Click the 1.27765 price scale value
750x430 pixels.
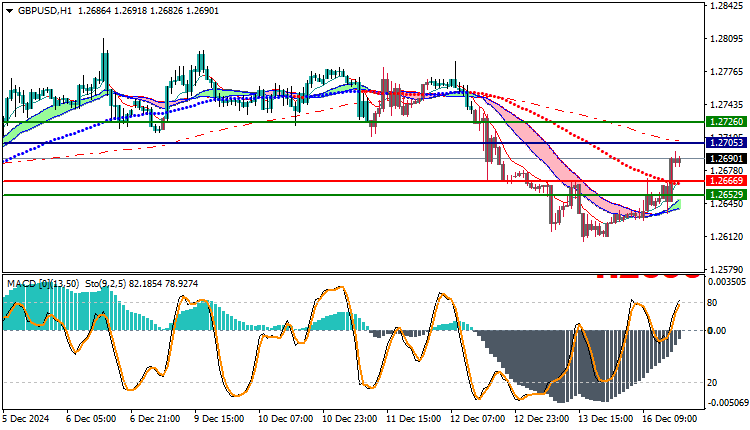pyautogui.click(x=728, y=72)
